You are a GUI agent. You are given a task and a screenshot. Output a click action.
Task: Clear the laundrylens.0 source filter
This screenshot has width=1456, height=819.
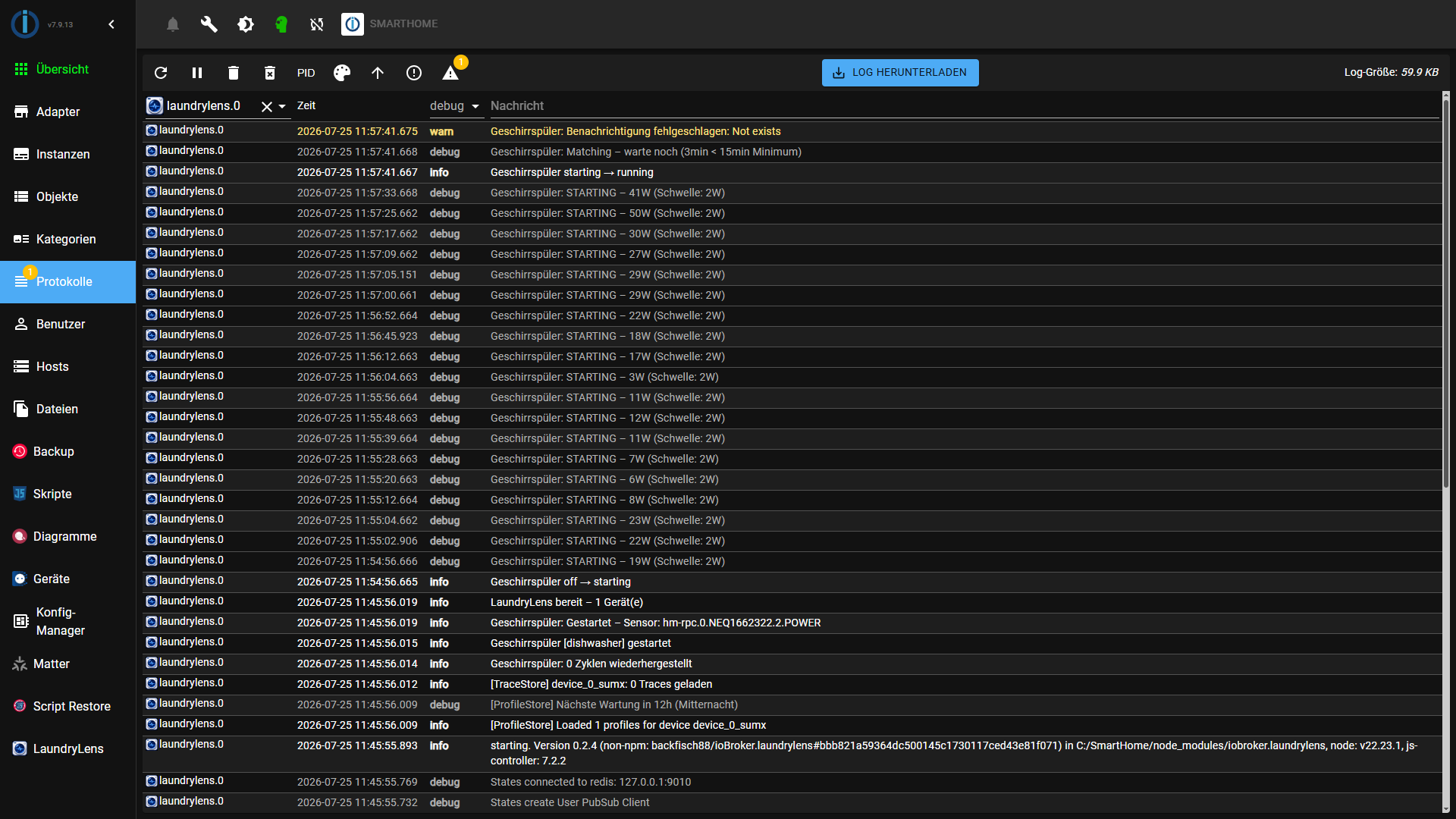tap(267, 107)
